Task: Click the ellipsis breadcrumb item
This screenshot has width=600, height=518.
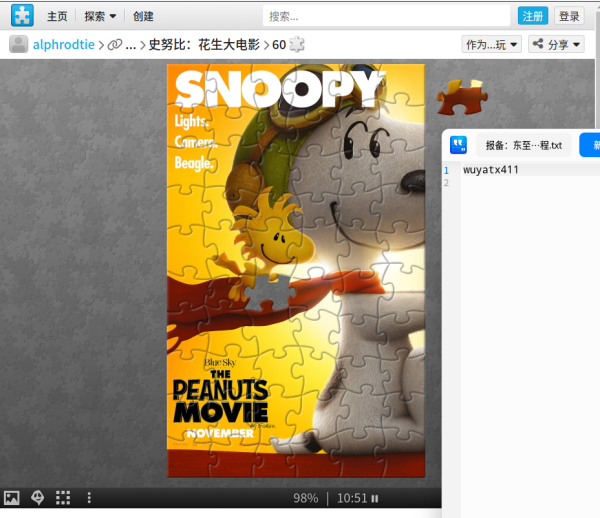Action: pyautogui.click(x=130, y=45)
